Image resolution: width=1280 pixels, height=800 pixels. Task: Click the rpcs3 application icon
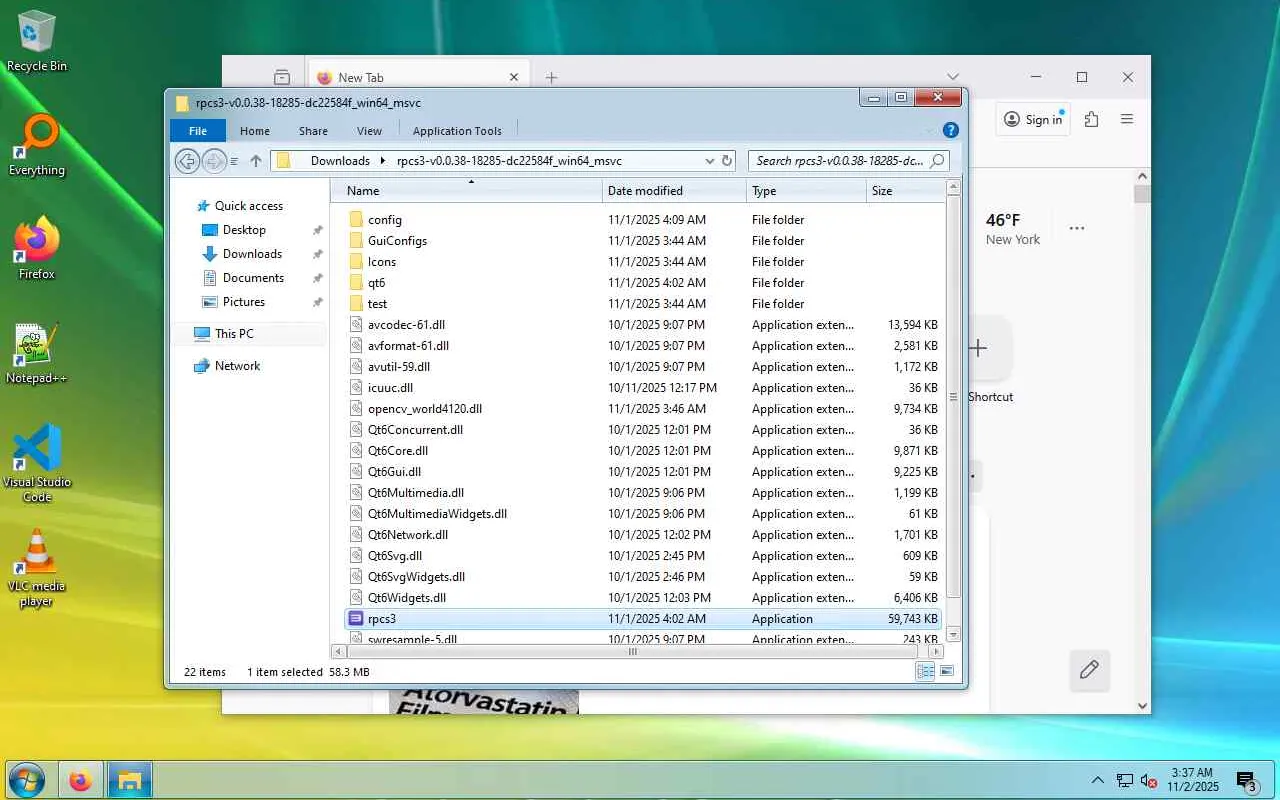[x=356, y=618]
